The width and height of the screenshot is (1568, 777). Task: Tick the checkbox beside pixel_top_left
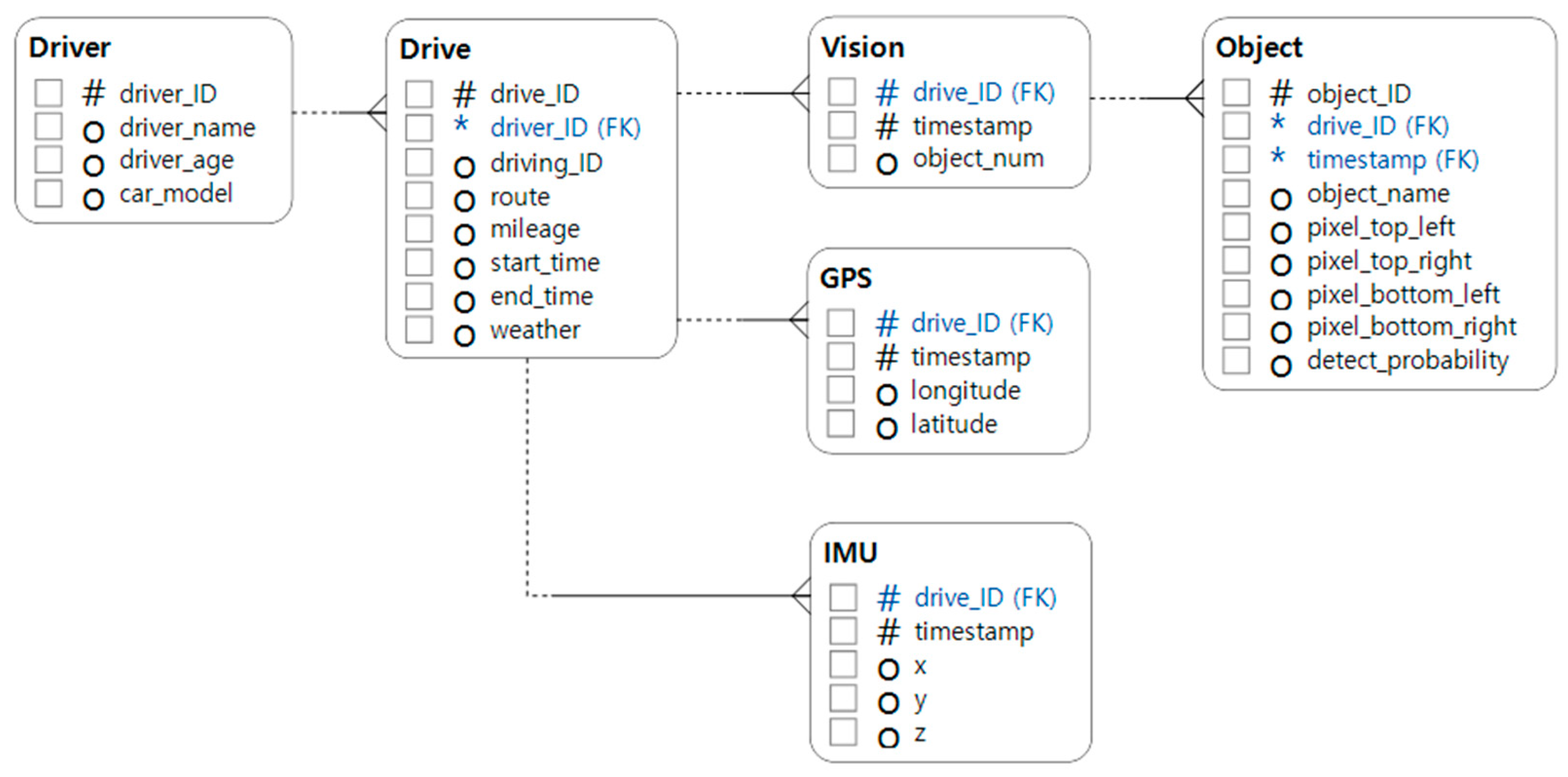tap(1236, 226)
